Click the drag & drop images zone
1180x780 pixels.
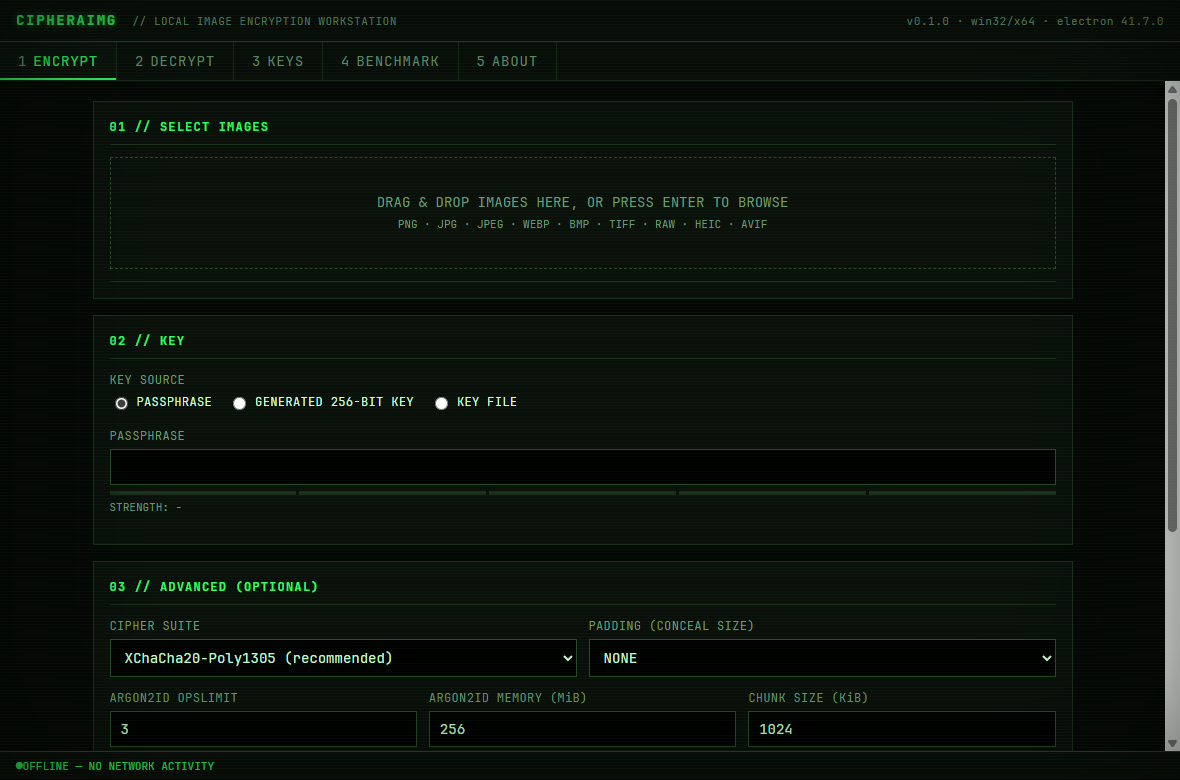point(582,213)
